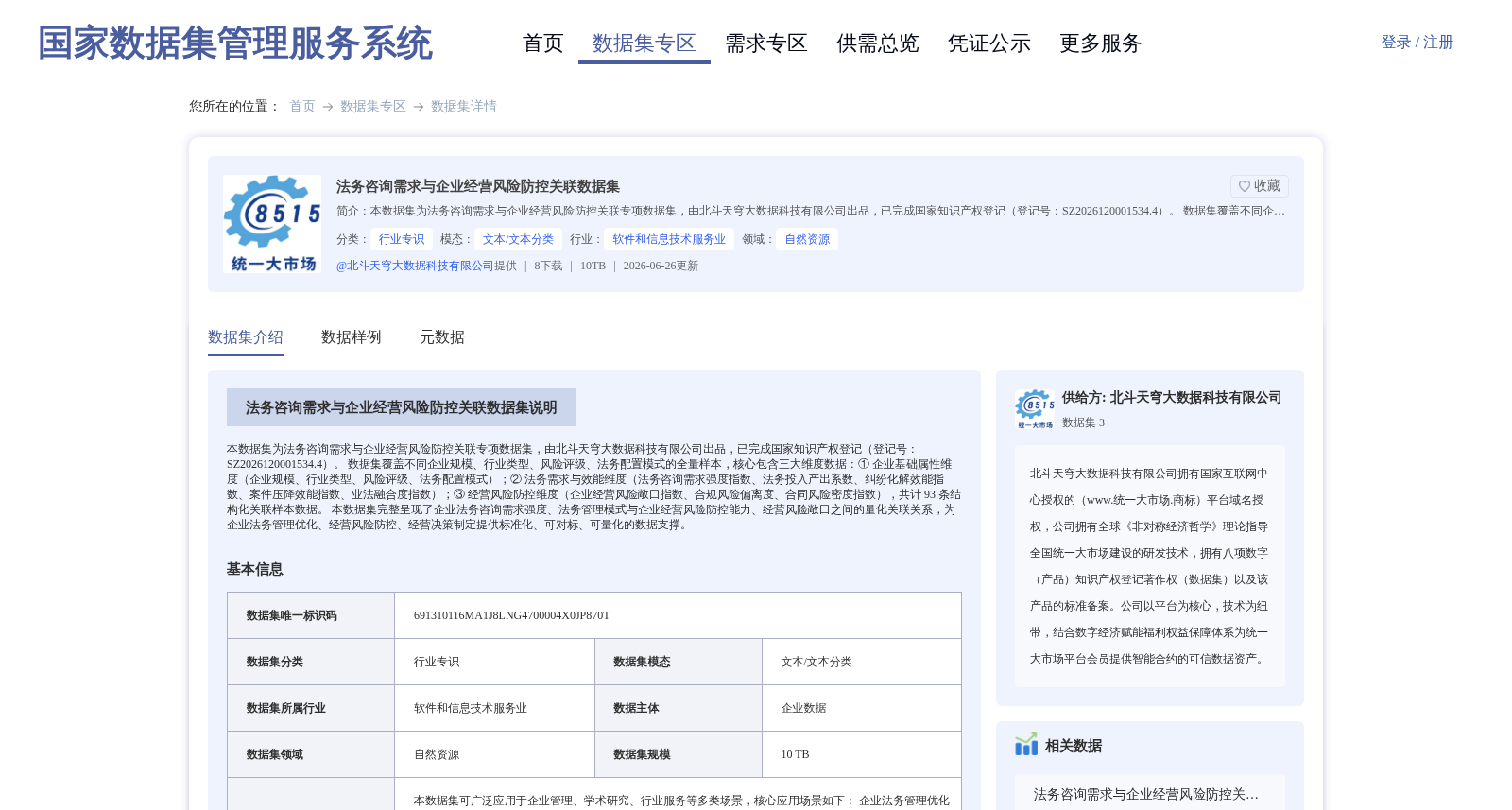Click the supplier's small 8515 logo icon
Image resolution: width=1512 pixels, height=810 pixels.
click(1035, 409)
